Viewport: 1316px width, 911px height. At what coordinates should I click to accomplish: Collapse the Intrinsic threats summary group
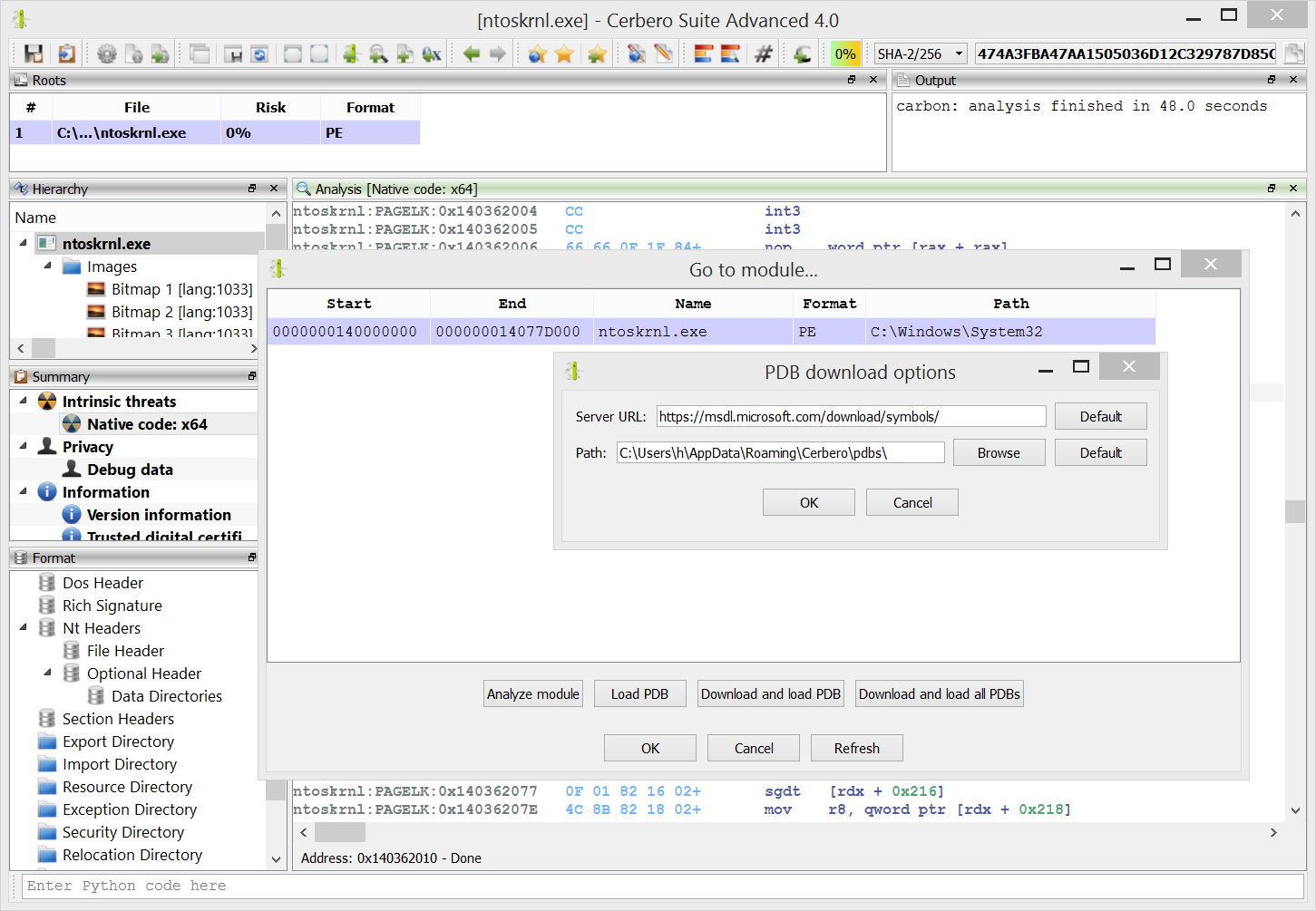click(23, 401)
